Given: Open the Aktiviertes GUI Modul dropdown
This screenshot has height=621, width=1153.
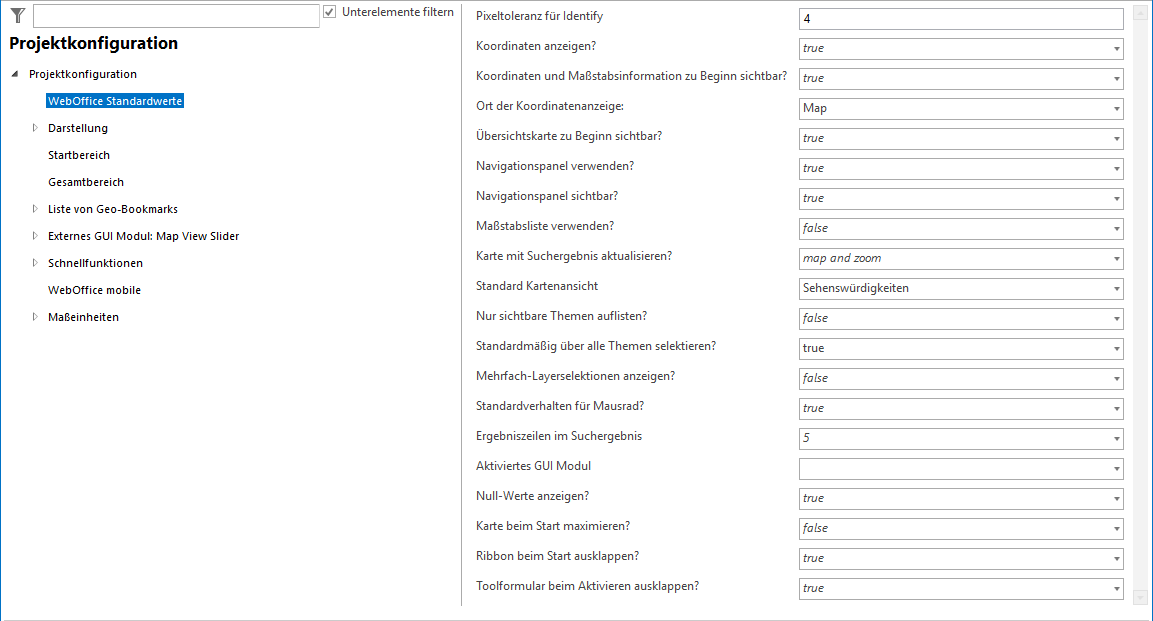Looking at the screenshot, I should point(1116,469).
